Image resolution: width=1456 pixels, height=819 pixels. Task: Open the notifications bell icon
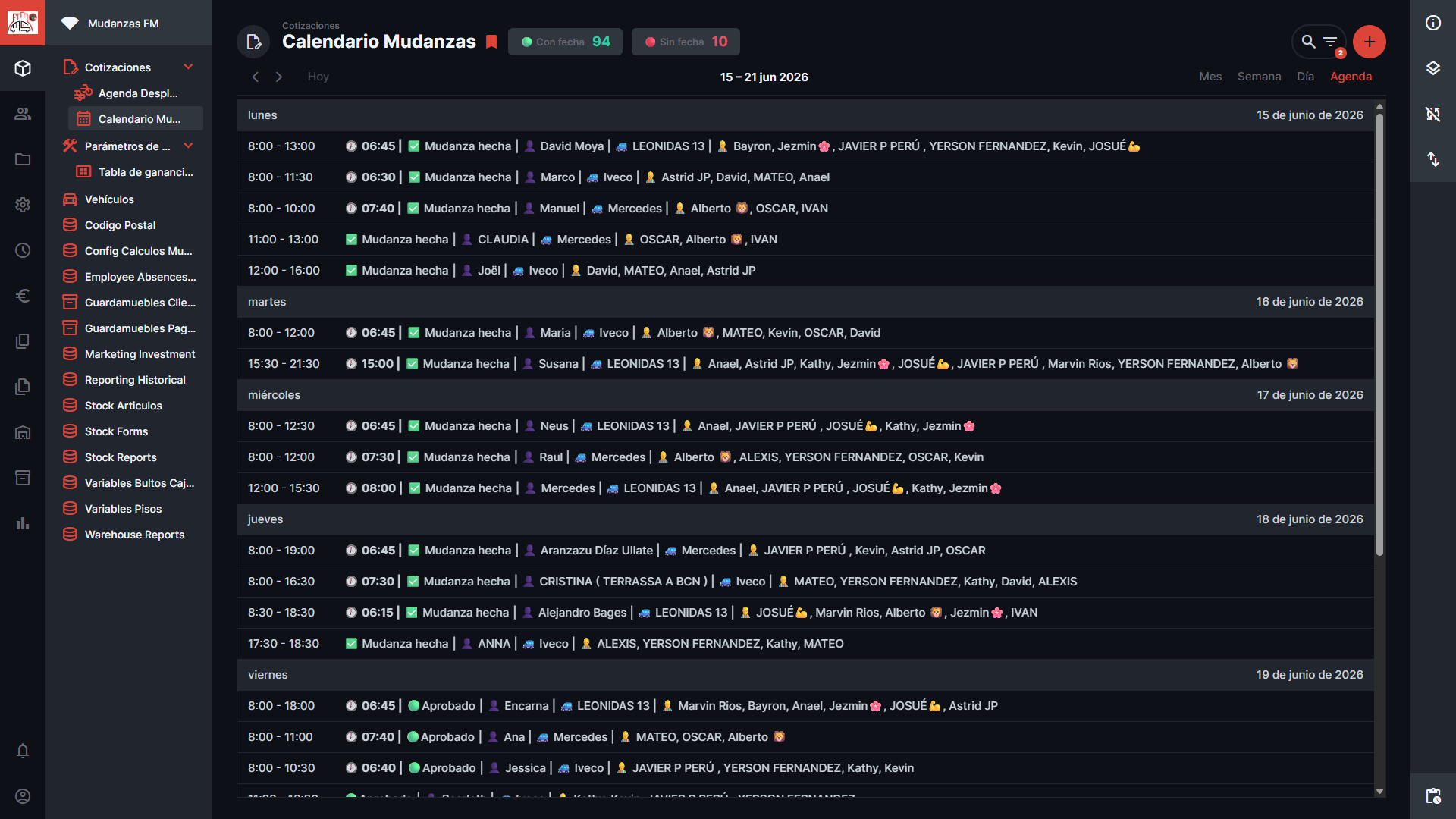pos(23,751)
